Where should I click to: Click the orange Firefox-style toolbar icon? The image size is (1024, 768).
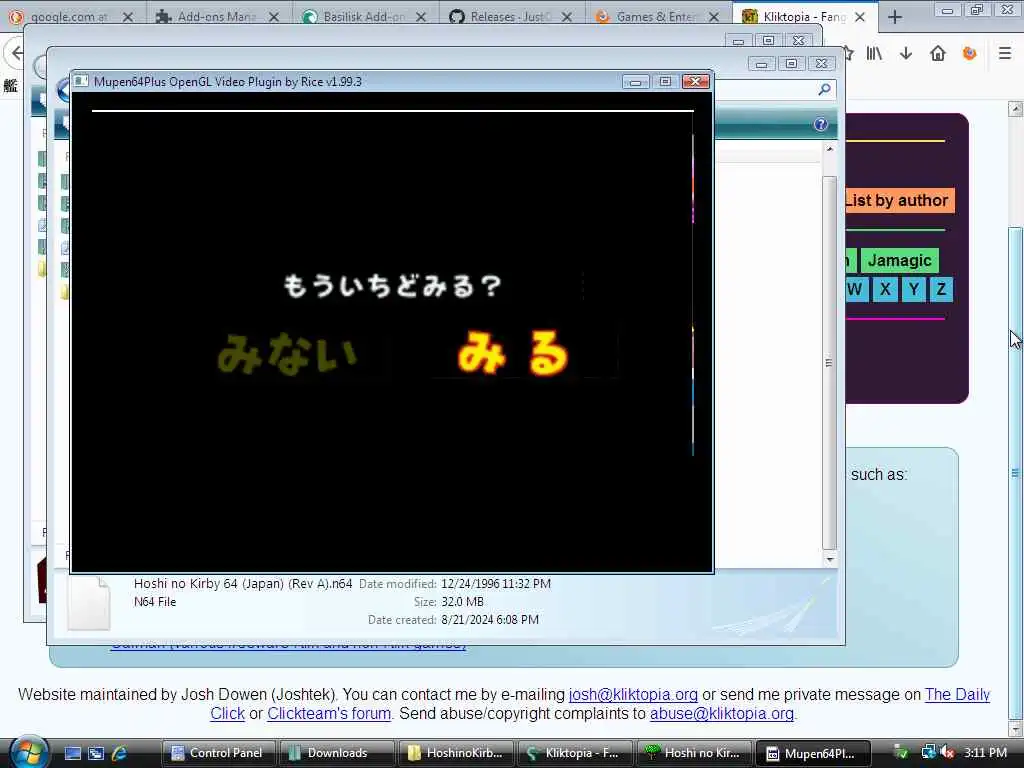pos(970,54)
